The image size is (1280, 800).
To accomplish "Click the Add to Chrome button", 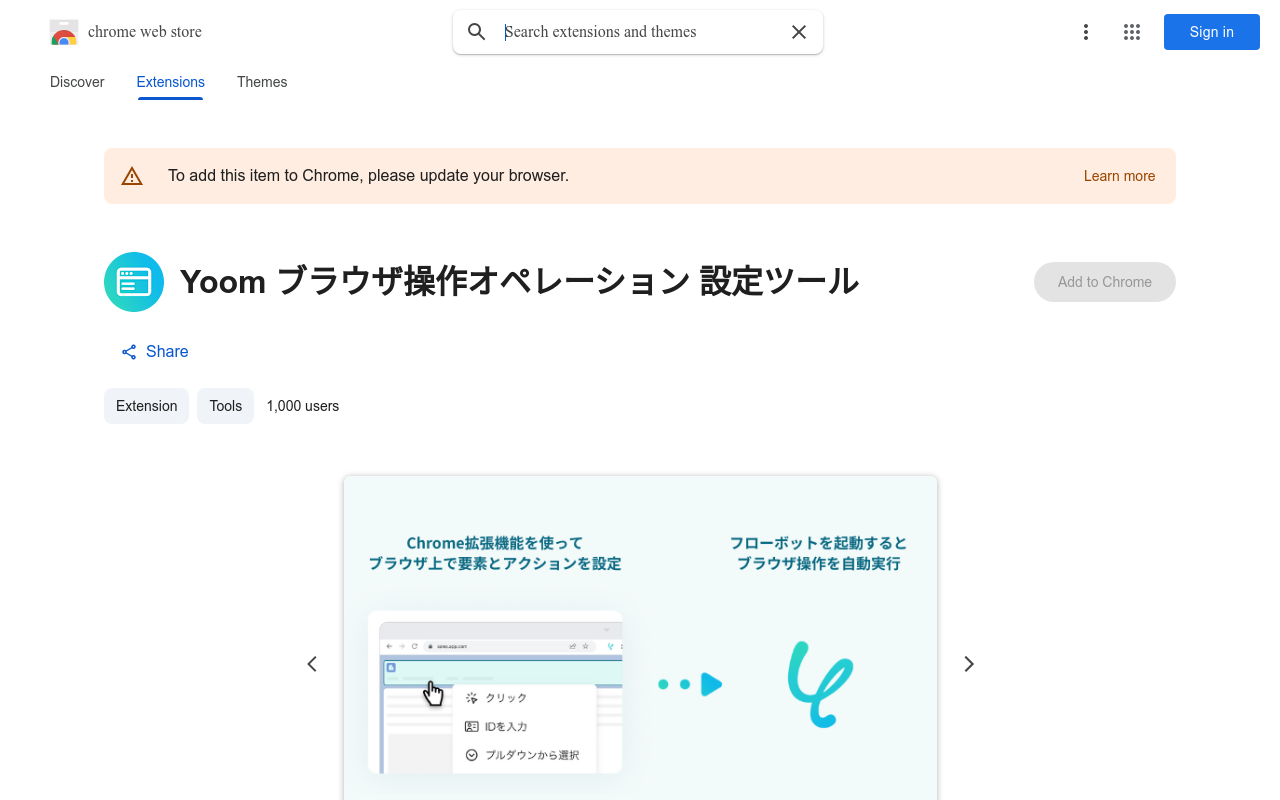I will [x=1104, y=281].
